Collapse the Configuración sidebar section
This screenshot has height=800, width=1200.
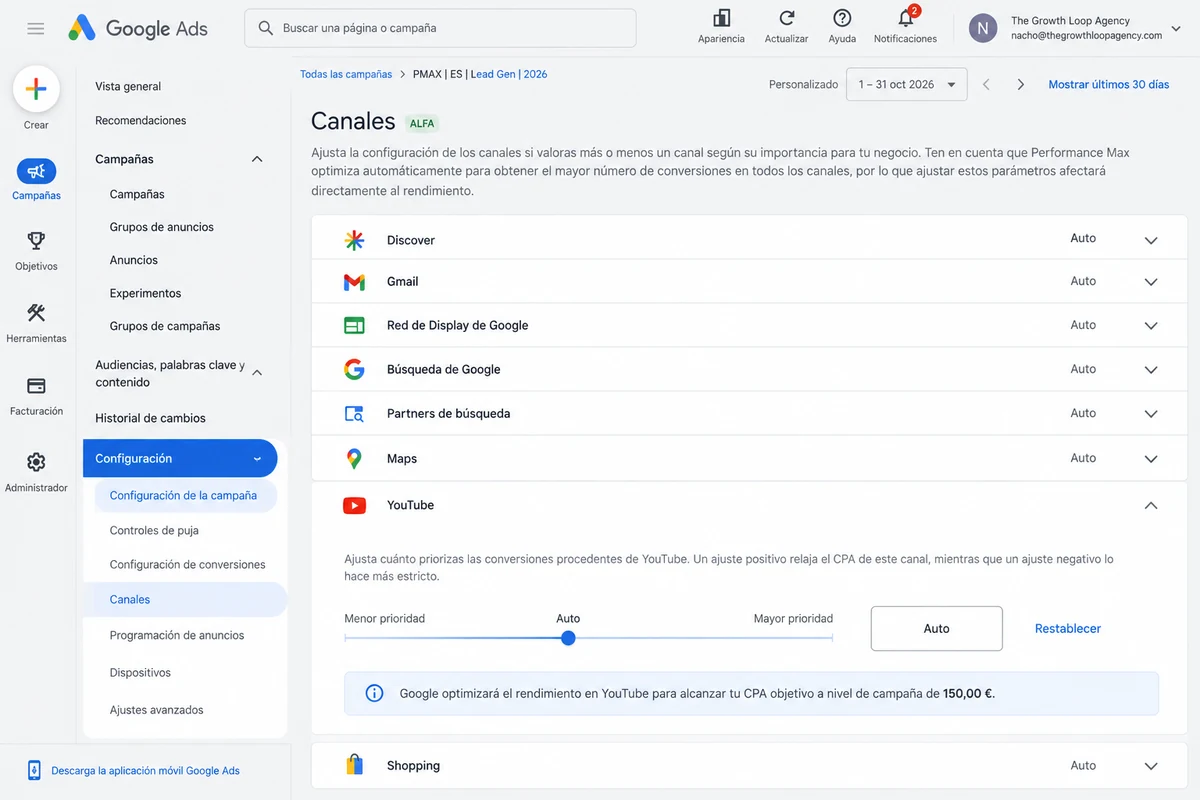[257, 459]
